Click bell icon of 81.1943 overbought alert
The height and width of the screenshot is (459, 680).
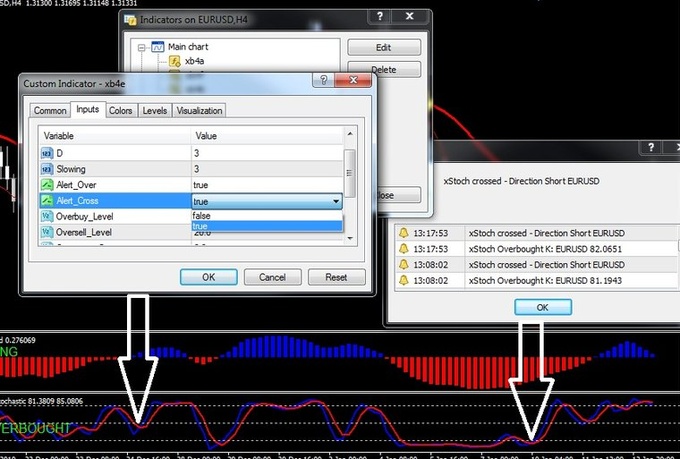(x=404, y=280)
